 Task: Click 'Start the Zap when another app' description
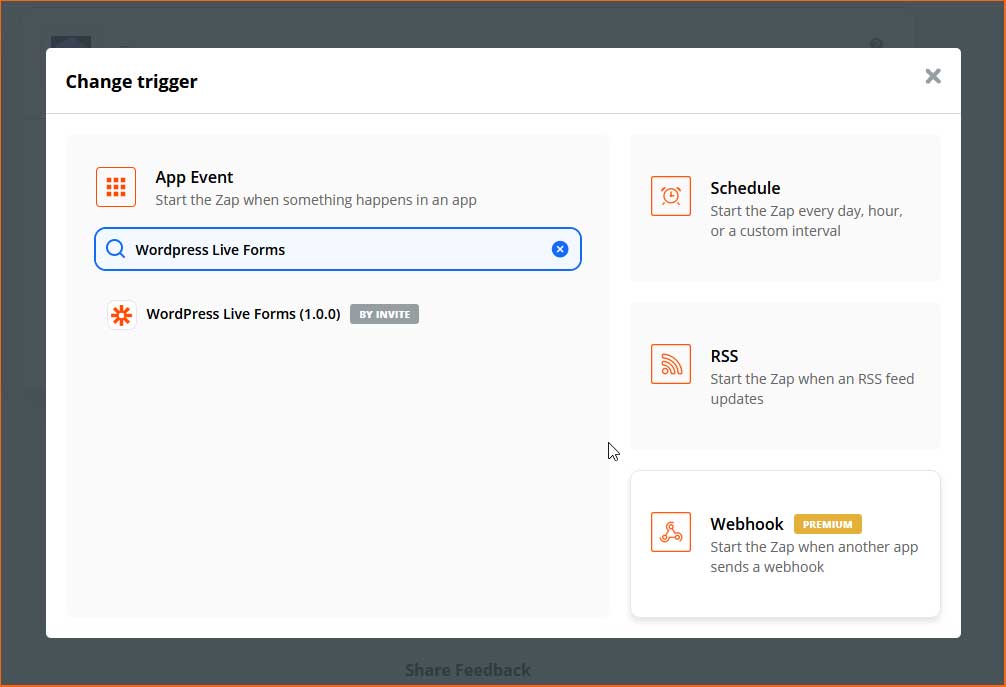814,557
